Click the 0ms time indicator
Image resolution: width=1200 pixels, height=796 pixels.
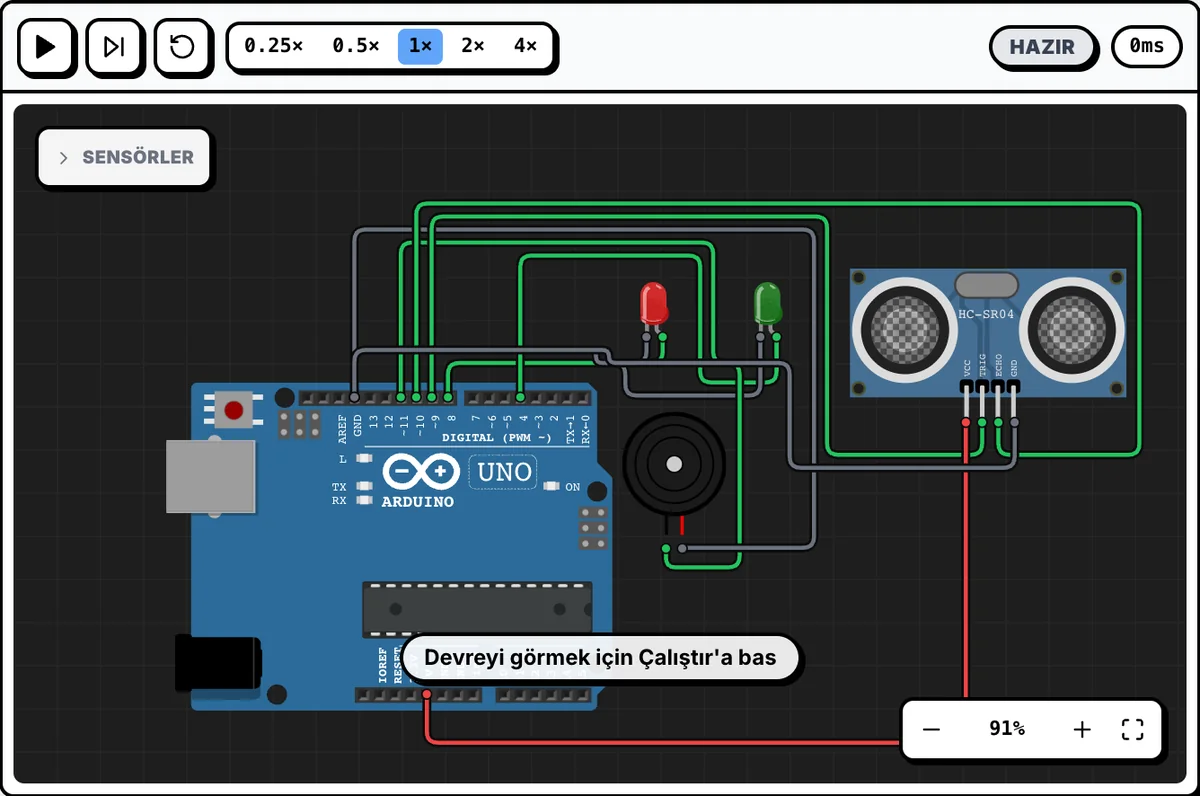tap(1146, 46)
